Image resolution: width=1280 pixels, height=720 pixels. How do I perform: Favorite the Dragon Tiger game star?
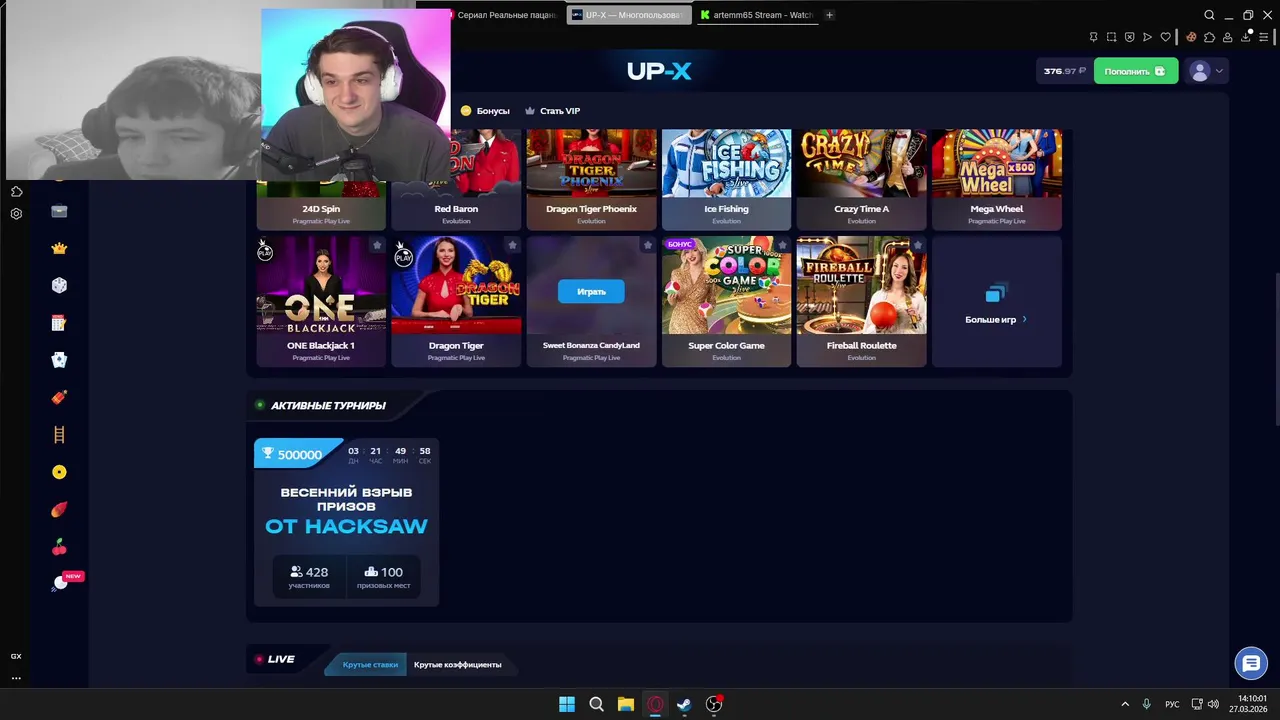click(x=512, y=245)
